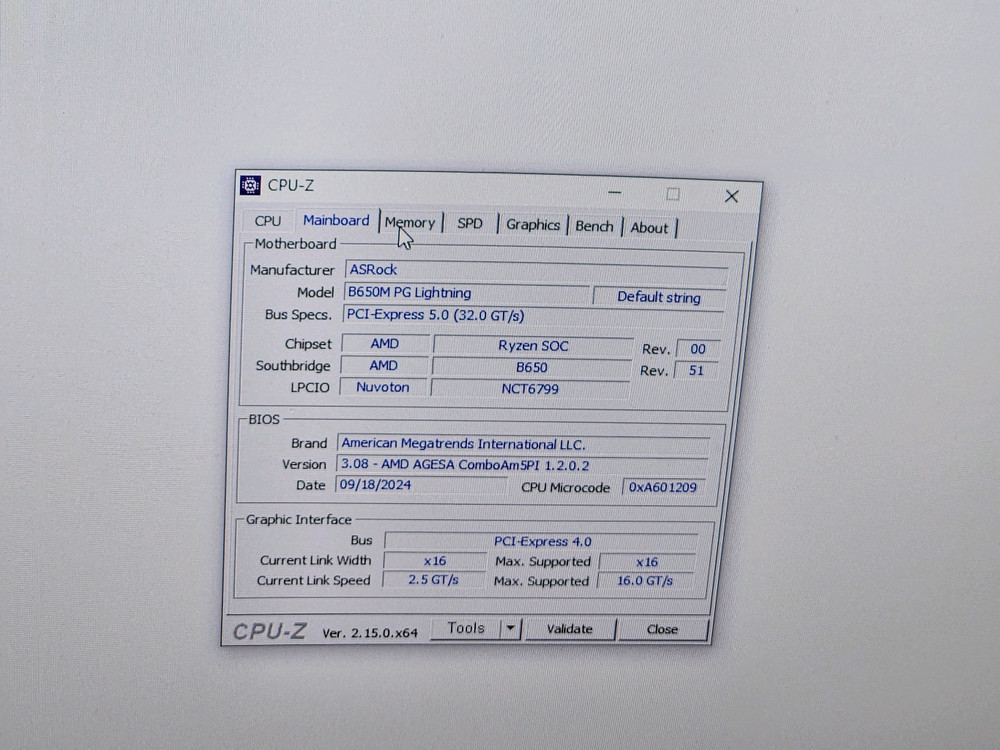Screen dimensions: 1000x750
Task: Switch to the Graphics tab
Action: 533,225
